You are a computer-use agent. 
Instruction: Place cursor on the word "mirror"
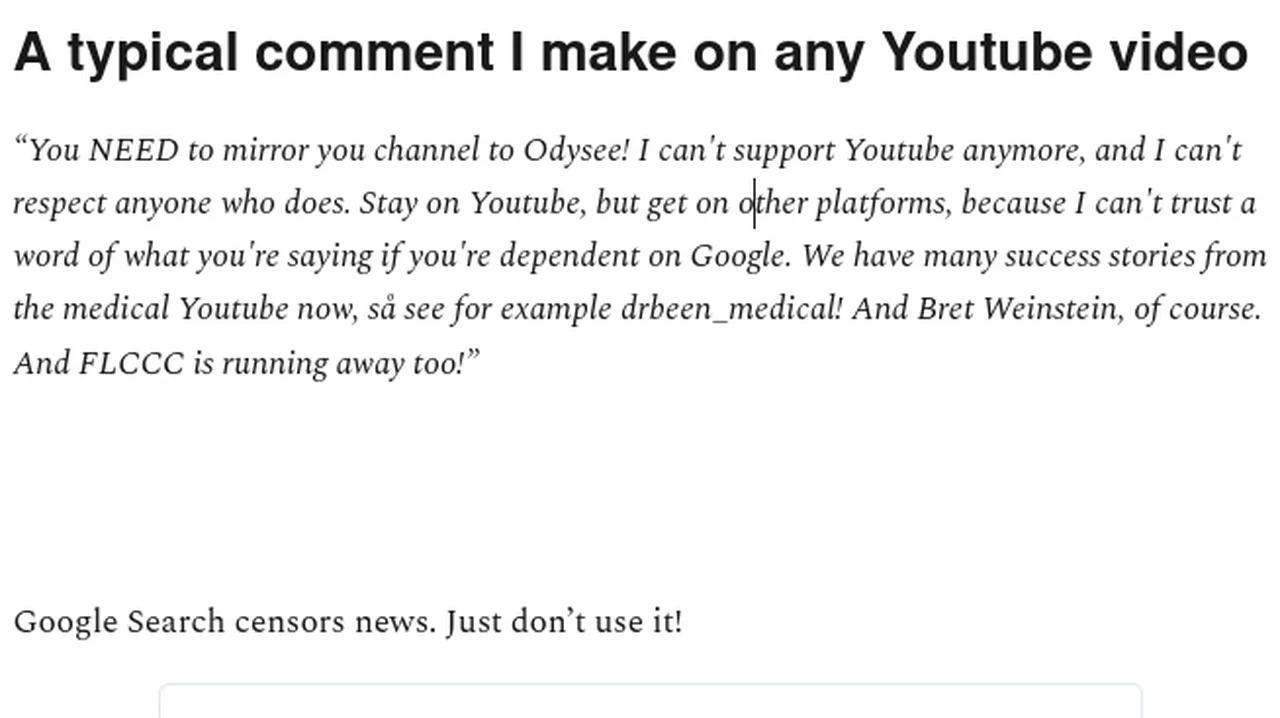266,151
